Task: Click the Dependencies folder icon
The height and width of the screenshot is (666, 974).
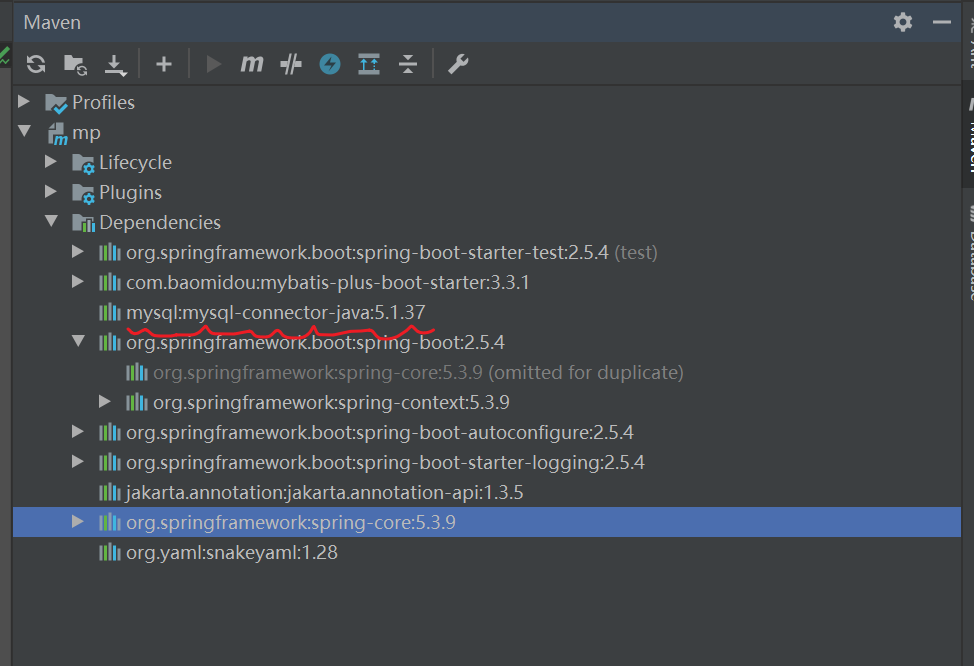Action: click(84, 222)
